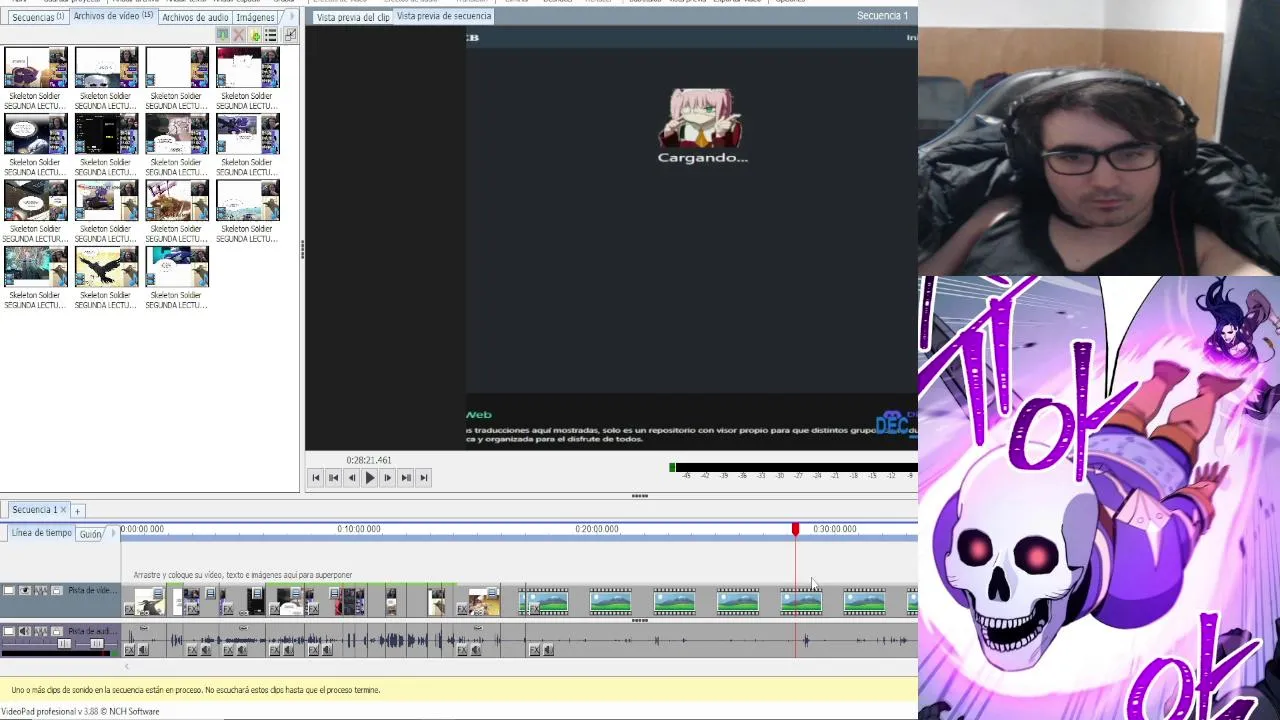Viewport: 1280px width, 720px height.
Task: Step forward one frame button
Action: point(388,478)
